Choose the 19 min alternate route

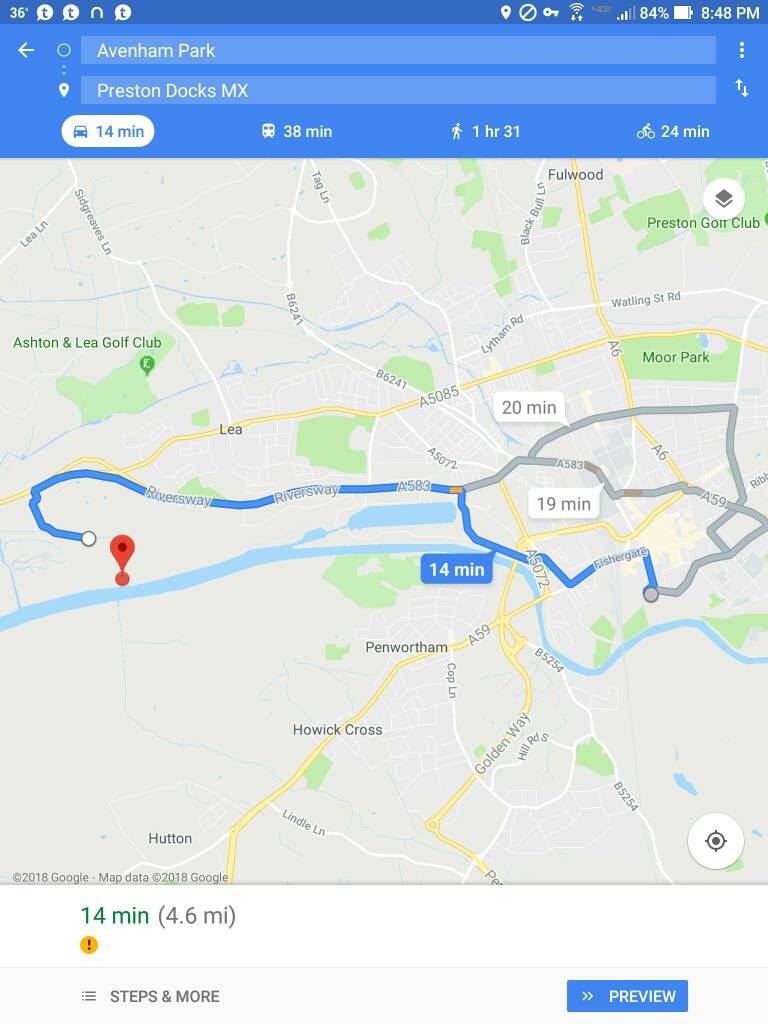pyautogui.click(x=564, y=504)
